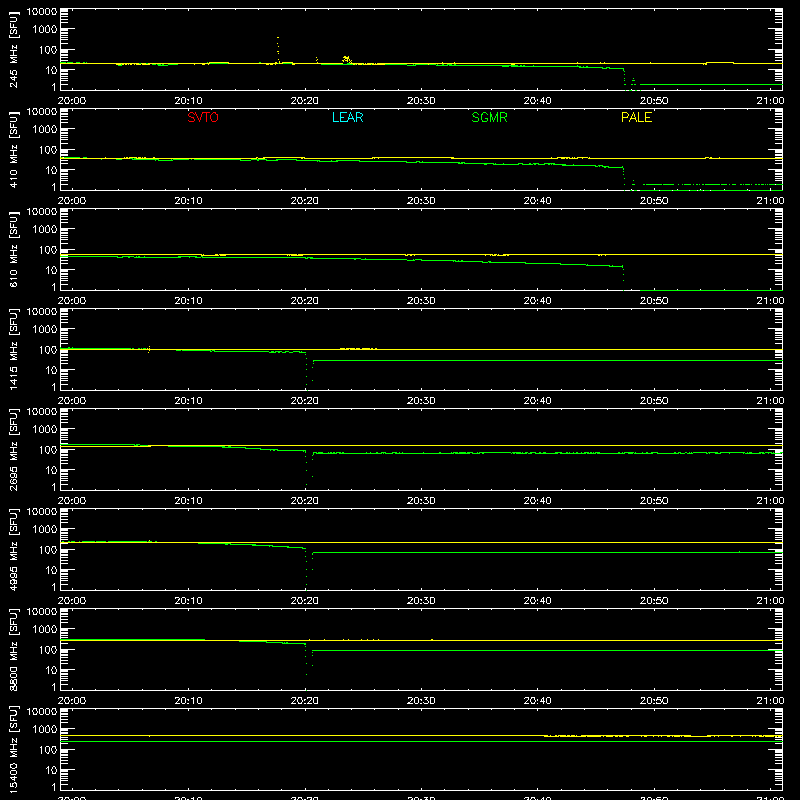Viewport: 800px width, 800px height.
Task: Click 21:00 tick under the 4995 MHz panel
Action: point(770,601)
